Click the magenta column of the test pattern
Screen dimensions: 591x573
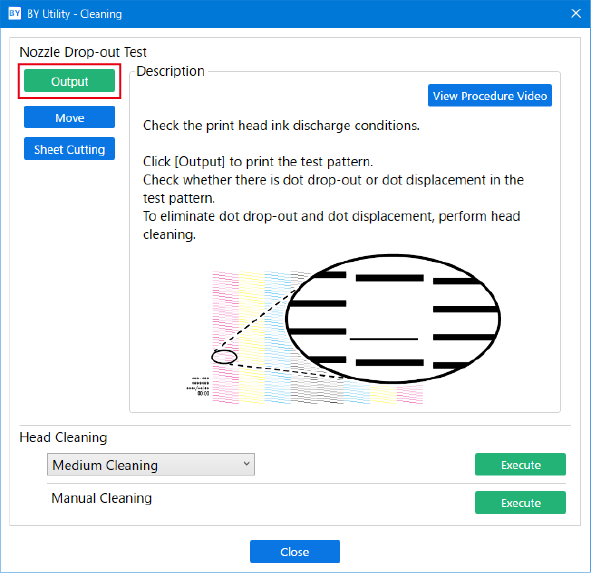coord(225,337)
